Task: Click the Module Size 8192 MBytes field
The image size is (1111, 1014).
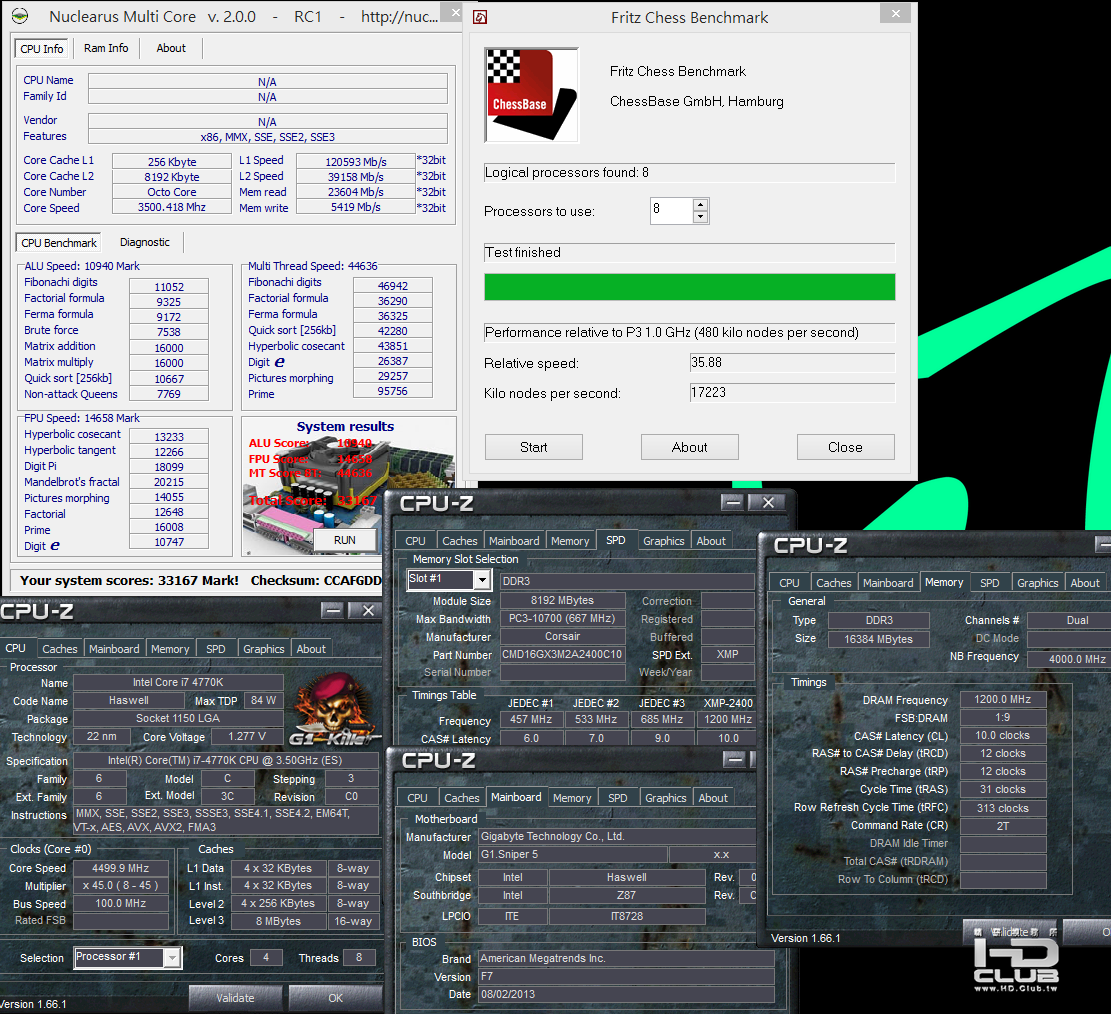Action: click(562, 600)
